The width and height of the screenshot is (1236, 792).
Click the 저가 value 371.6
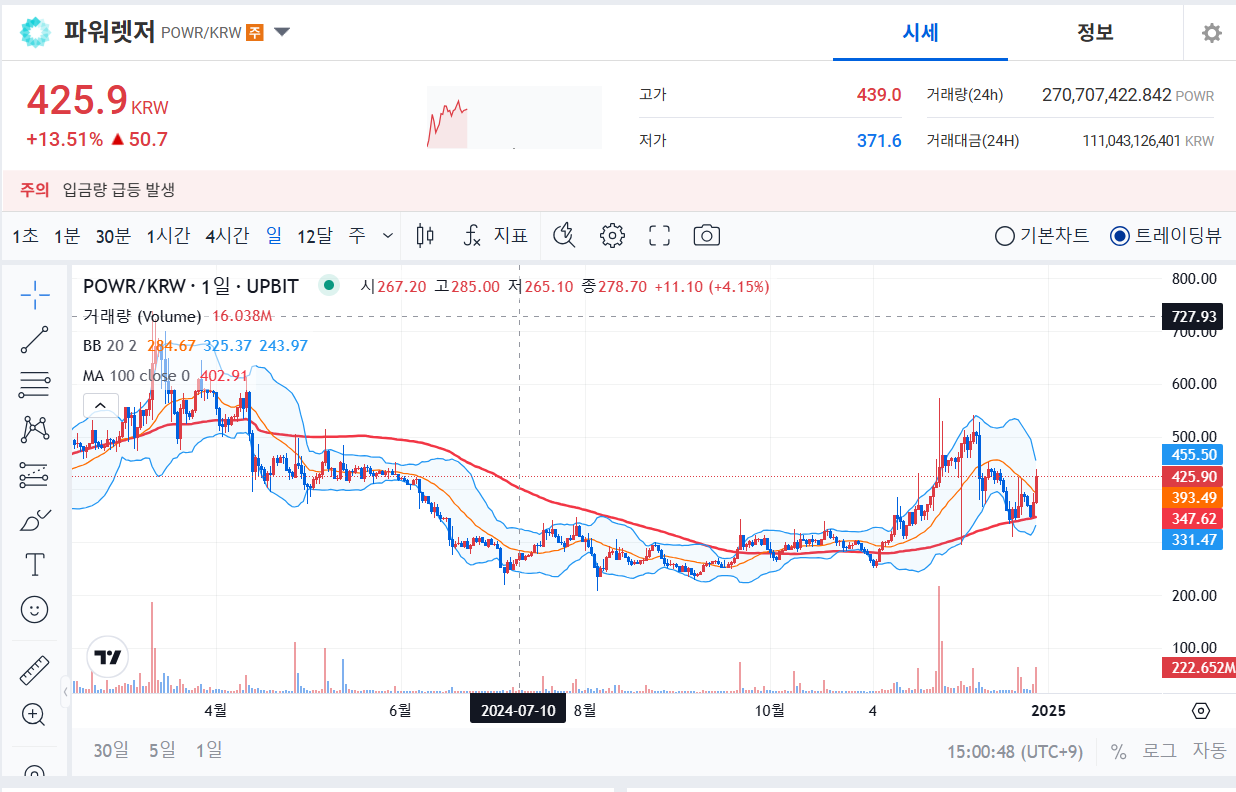[x=879, y=141]
